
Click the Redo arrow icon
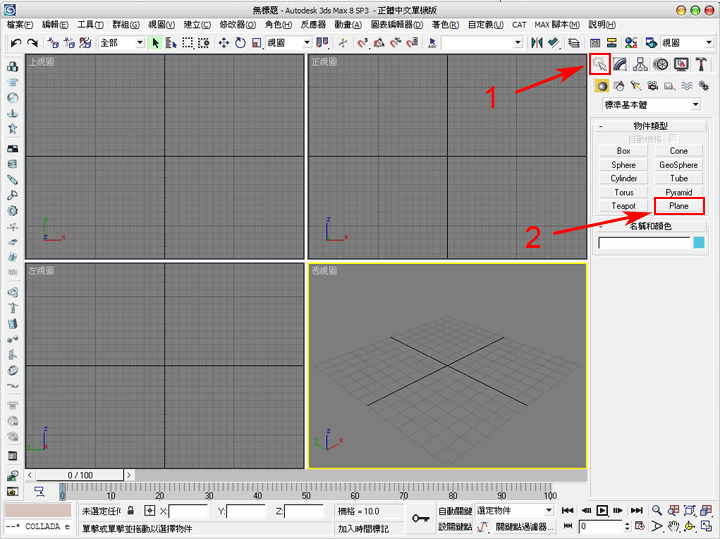click(x=32, y=43)
